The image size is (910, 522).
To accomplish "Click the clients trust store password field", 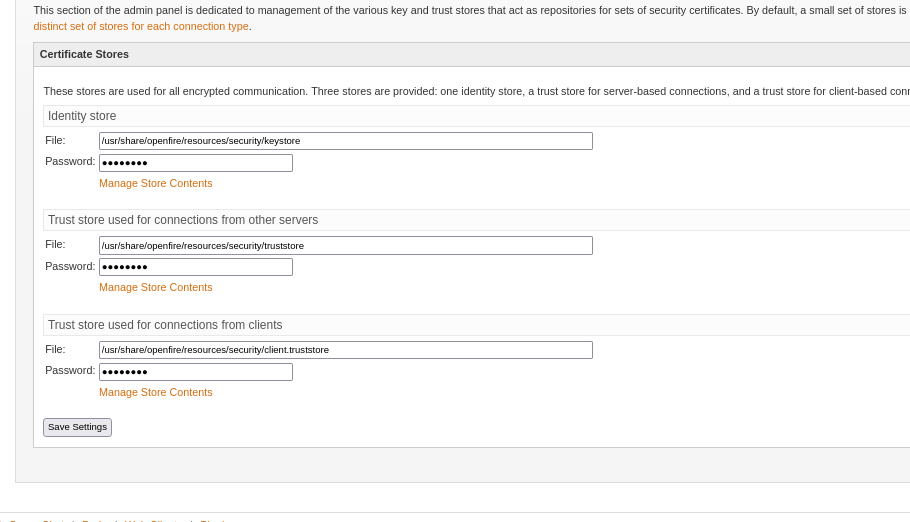I will 196,372.
